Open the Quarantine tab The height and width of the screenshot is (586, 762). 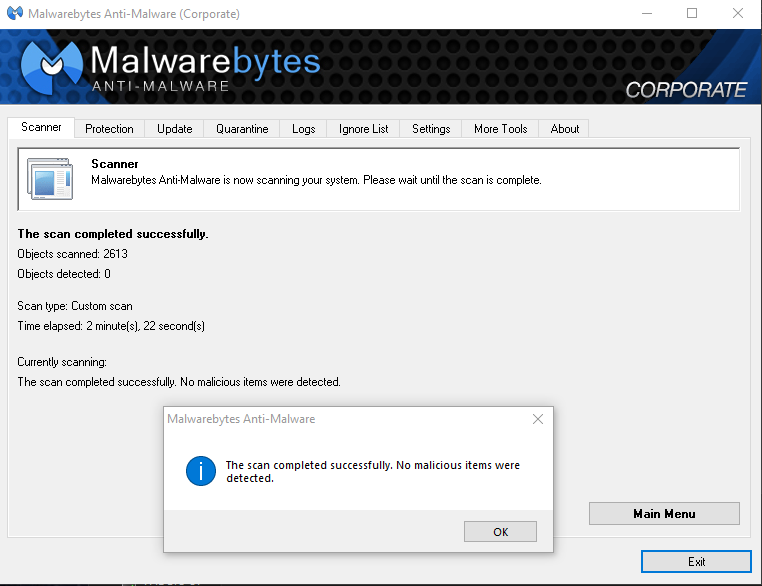242,129
